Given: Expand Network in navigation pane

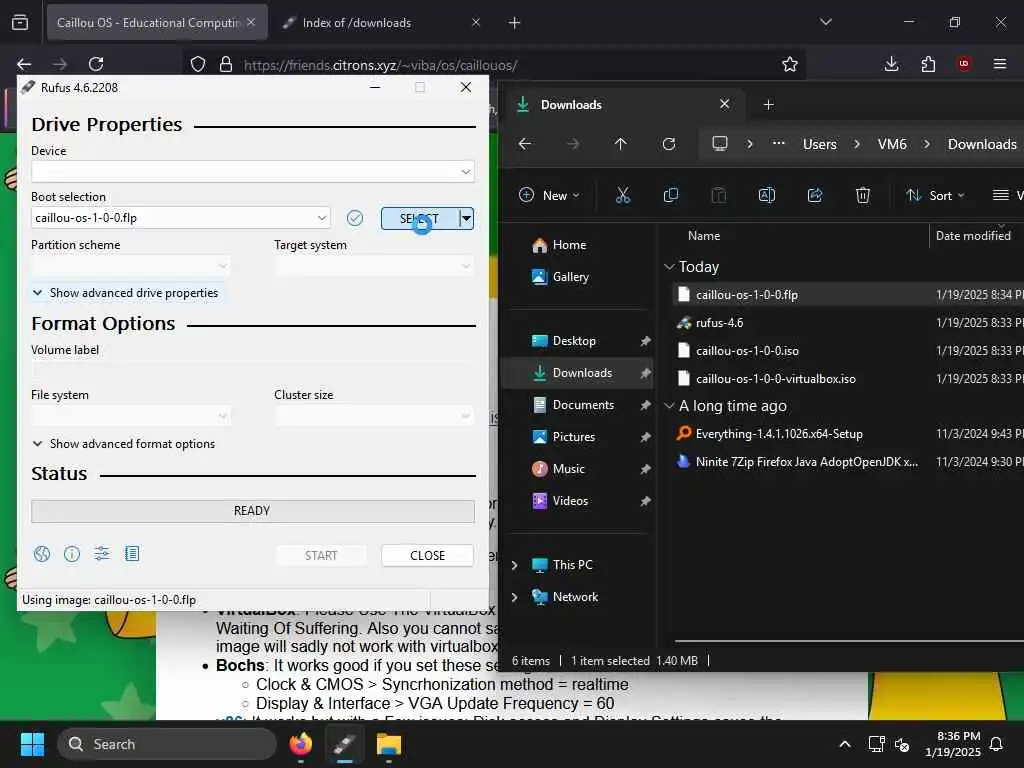Looking at the screenshot, I should [x=515, y=597].
